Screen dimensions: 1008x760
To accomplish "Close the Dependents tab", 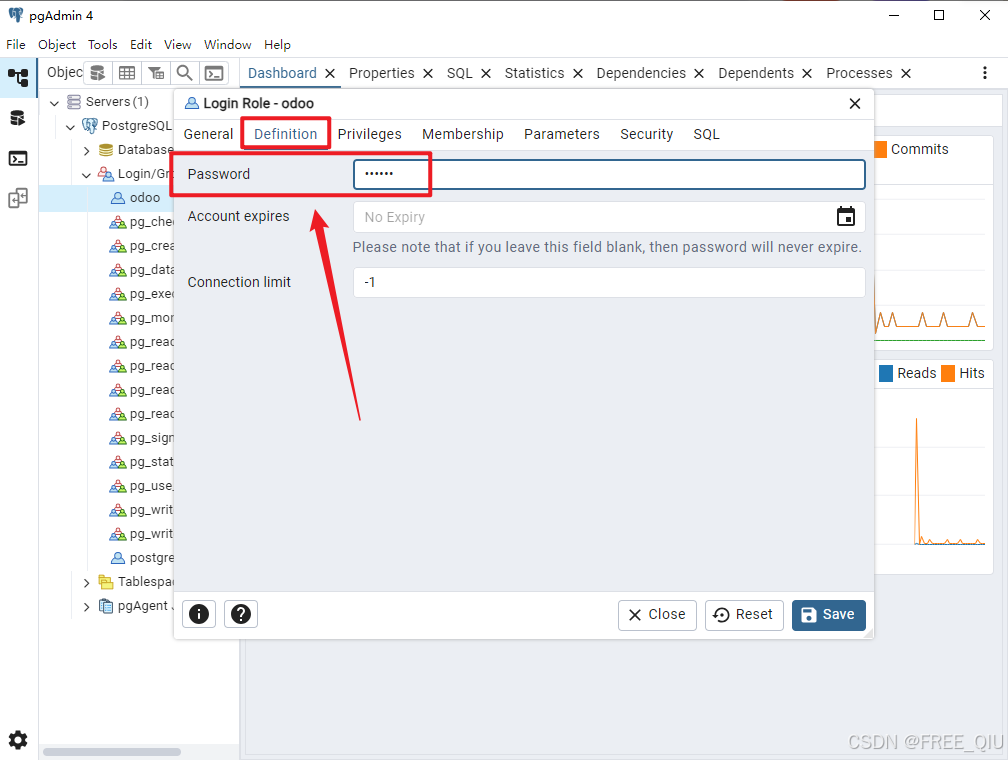I will tap(807, 73).
